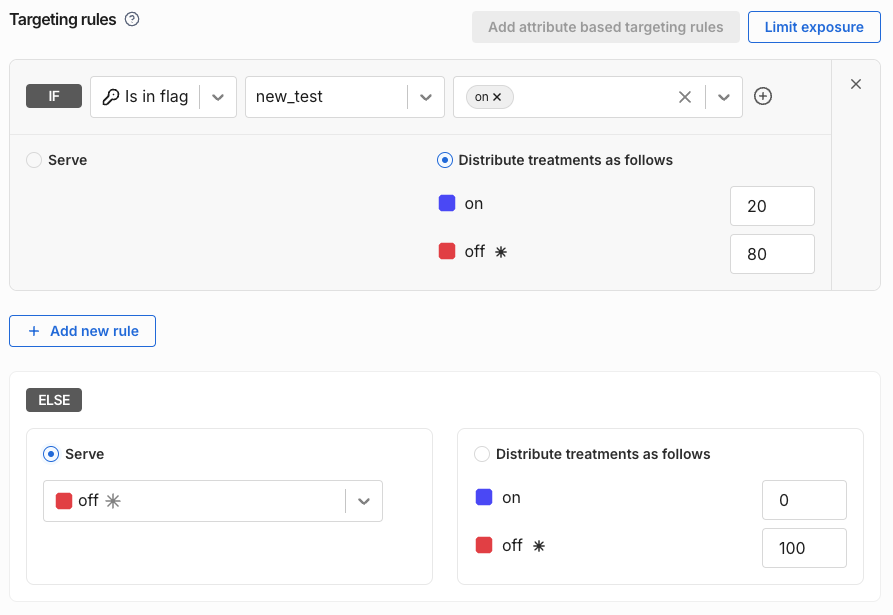
Task: Click the plus circle to add condition
Action: 763,97
